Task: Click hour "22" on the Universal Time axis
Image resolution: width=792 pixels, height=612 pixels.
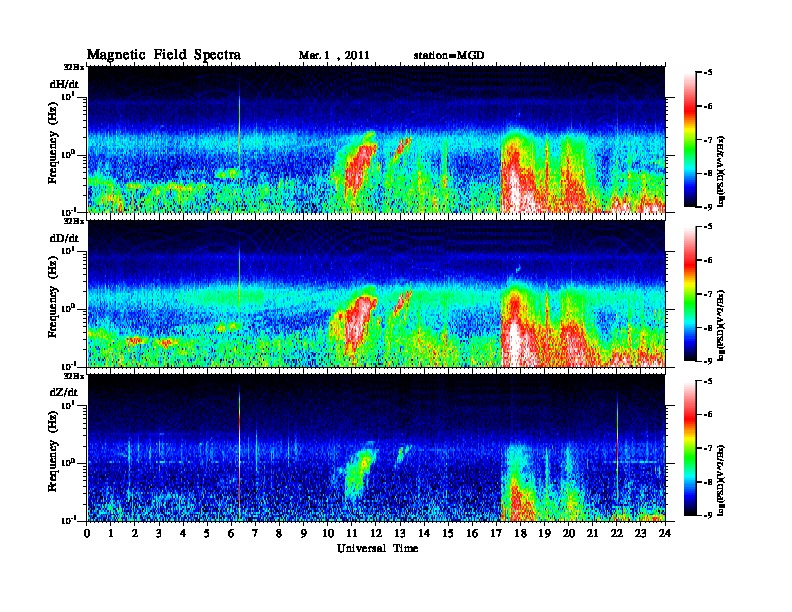Action: pyautogui.click(x=617, y=533)
